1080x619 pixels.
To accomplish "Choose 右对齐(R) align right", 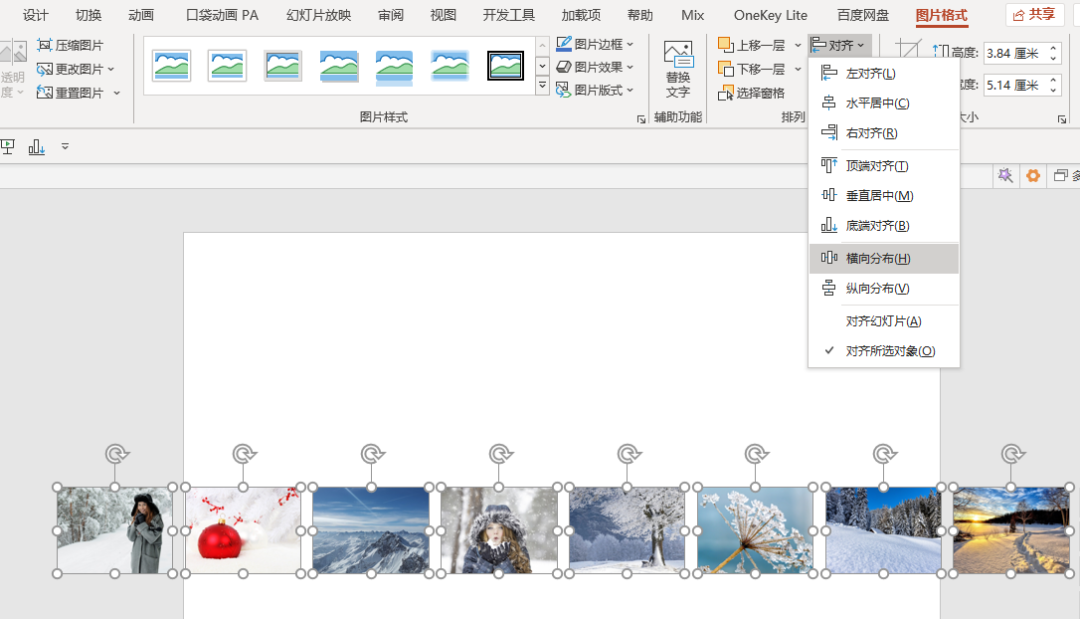I will click(x=884, y=133).
